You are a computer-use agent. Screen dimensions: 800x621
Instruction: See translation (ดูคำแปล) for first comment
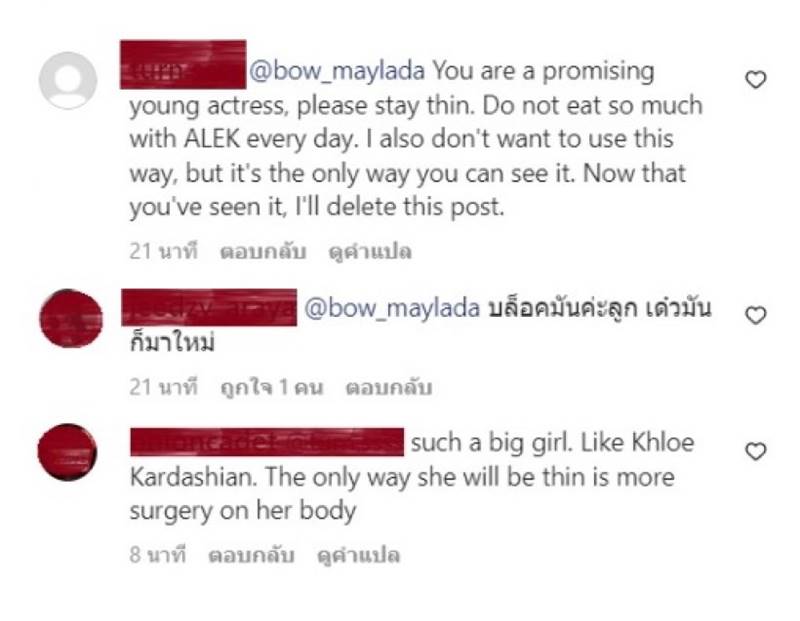tap(370, 252)
